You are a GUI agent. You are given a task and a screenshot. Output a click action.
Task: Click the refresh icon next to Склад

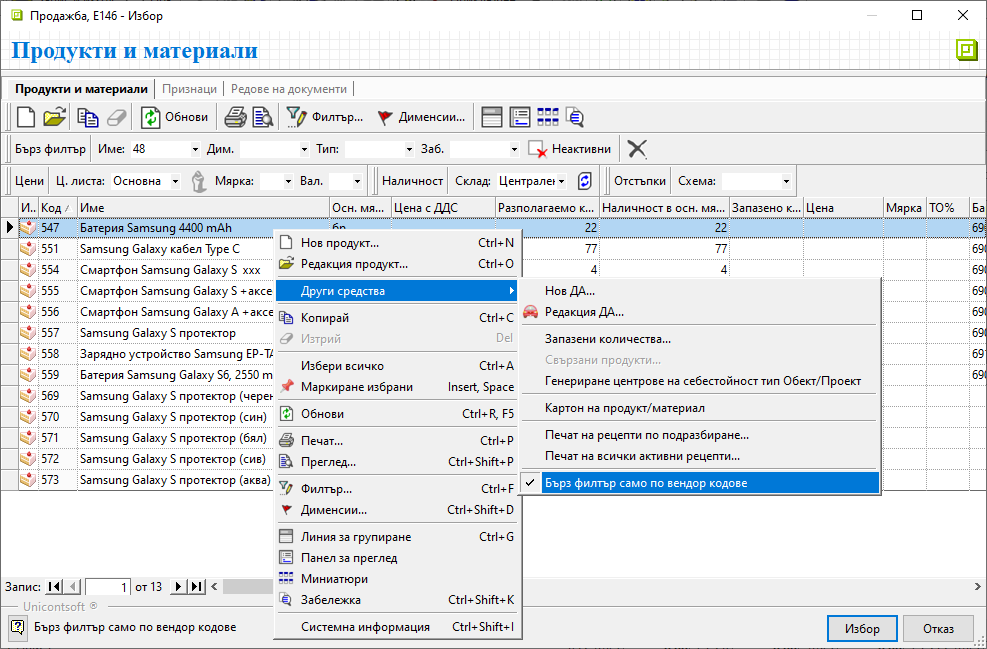(585, 181)
